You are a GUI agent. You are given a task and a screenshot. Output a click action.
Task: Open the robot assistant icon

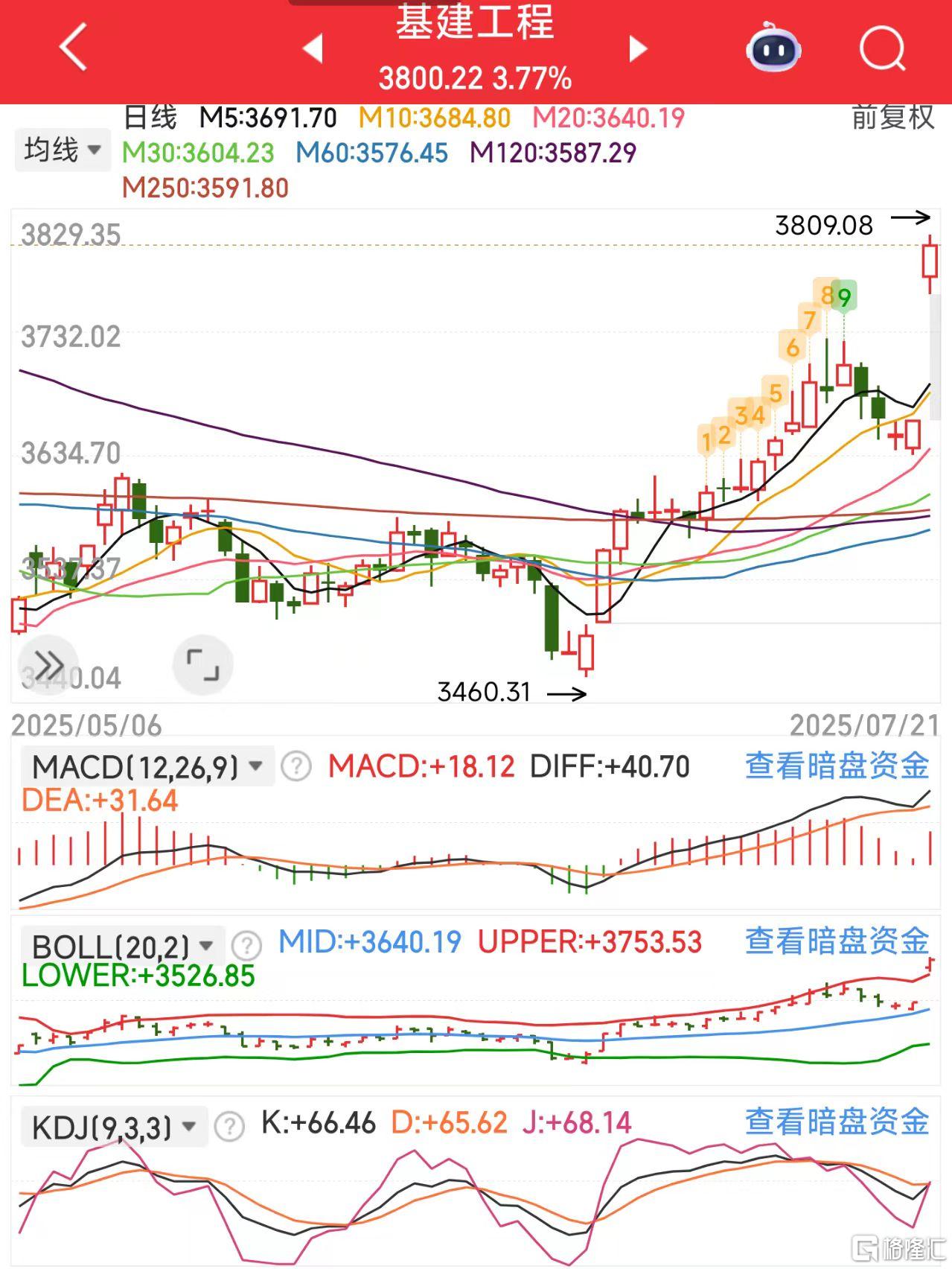(x=774, y=46)
